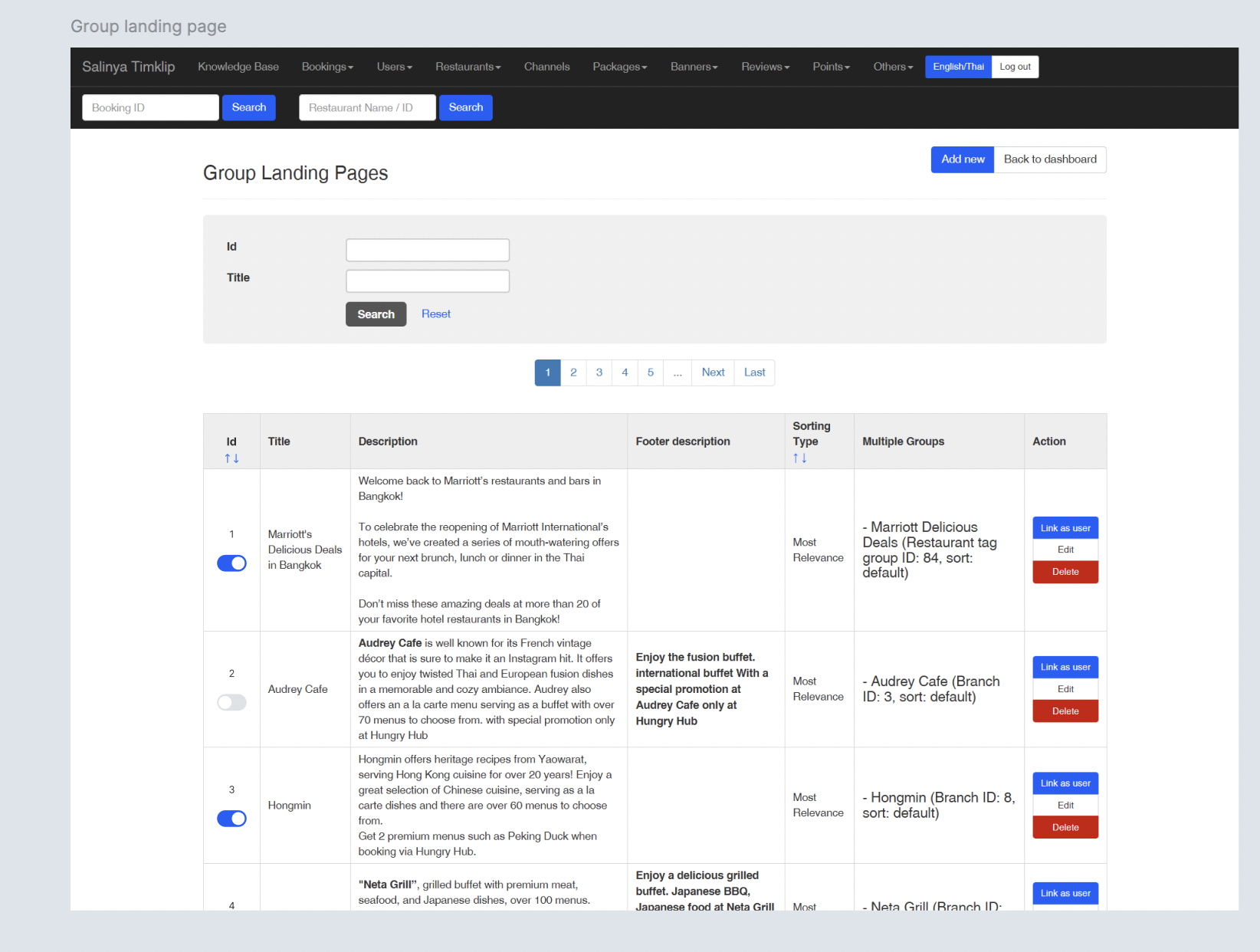Disable the Marriott's Delicious Deals toggle

(231, 563)
